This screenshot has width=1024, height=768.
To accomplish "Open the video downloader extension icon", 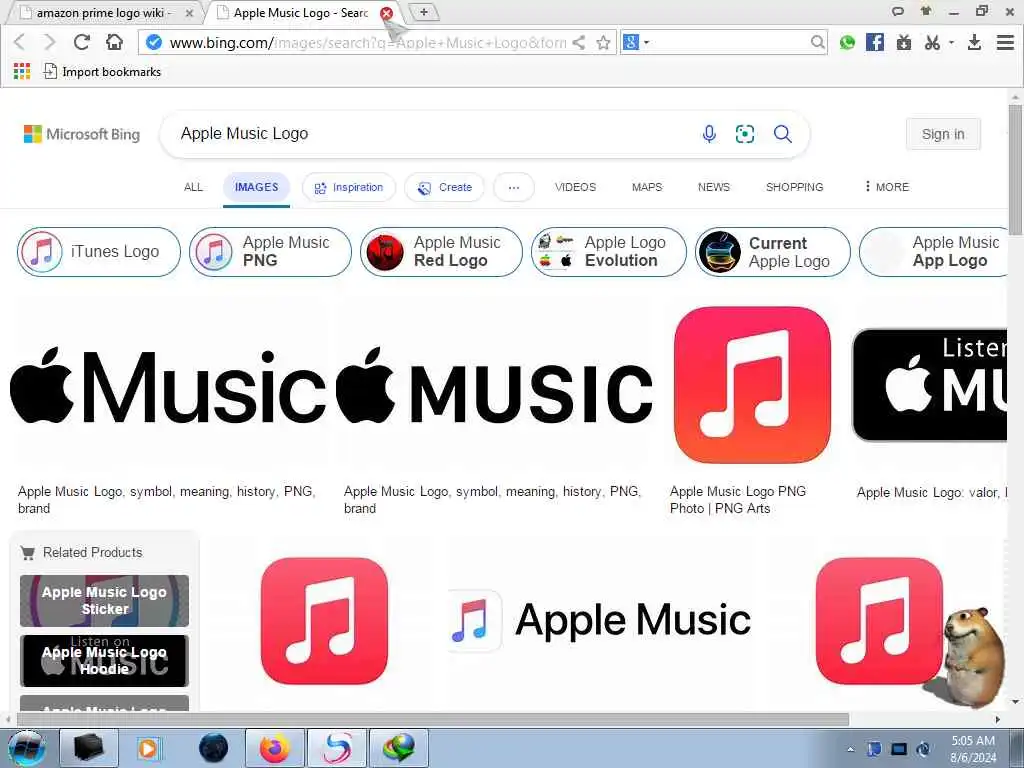I will [904, 43].
